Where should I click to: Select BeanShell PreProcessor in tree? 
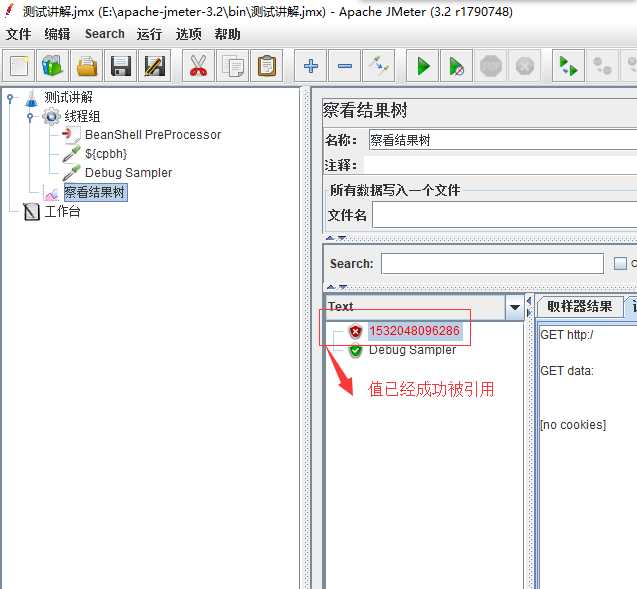coord(153,135)
